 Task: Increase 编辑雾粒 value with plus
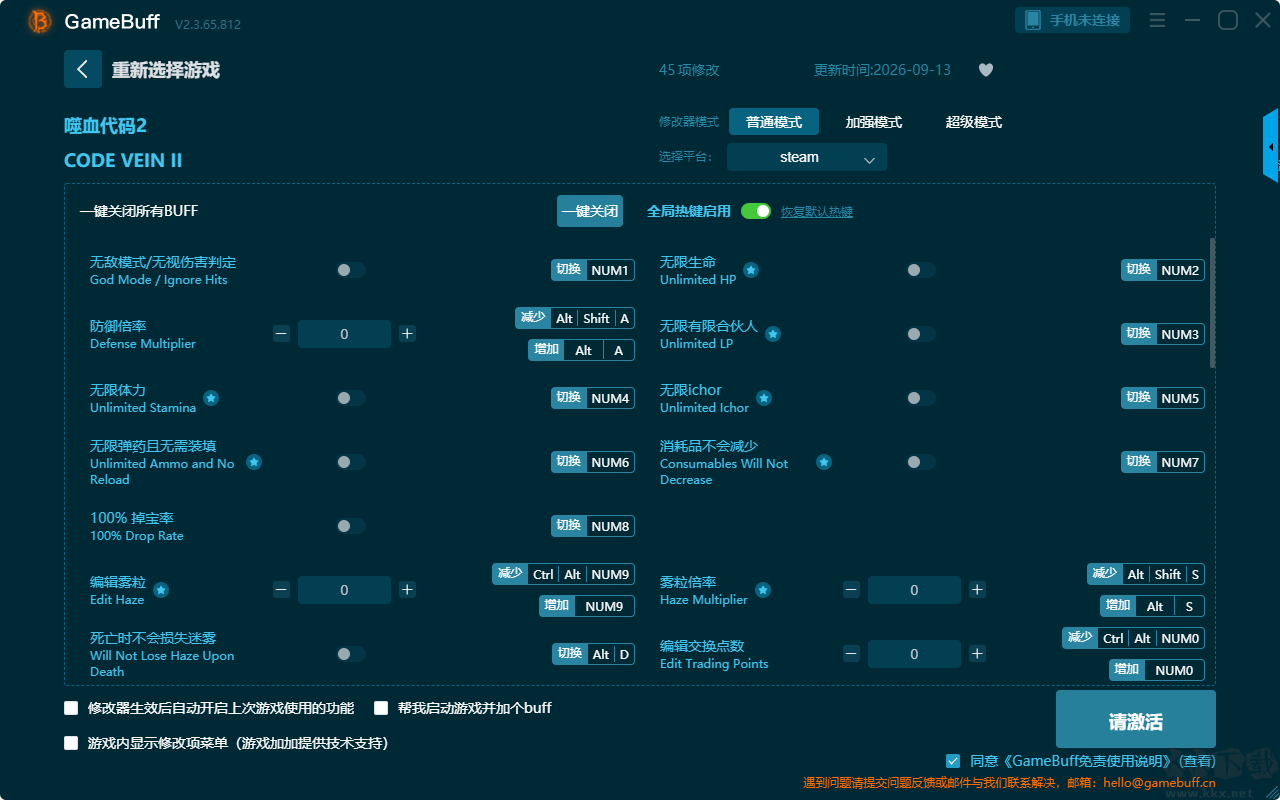(407, 590)
